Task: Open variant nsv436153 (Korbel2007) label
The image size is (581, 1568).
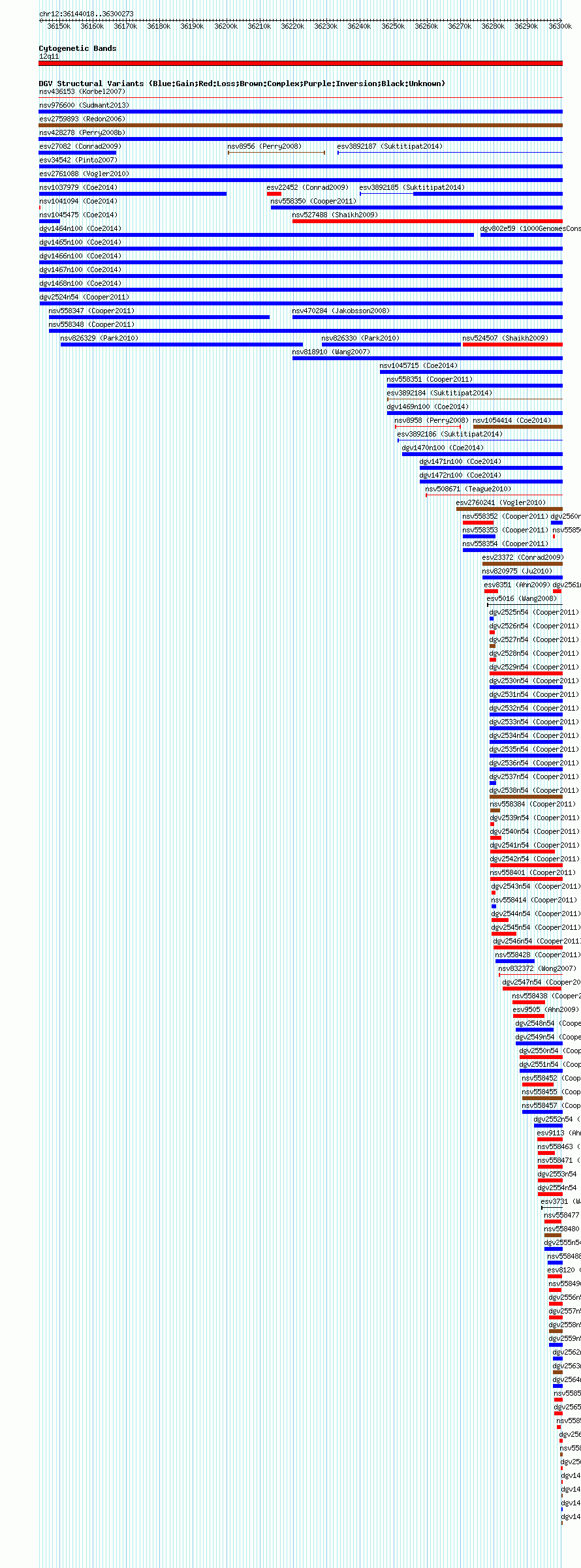Action: 82,92
